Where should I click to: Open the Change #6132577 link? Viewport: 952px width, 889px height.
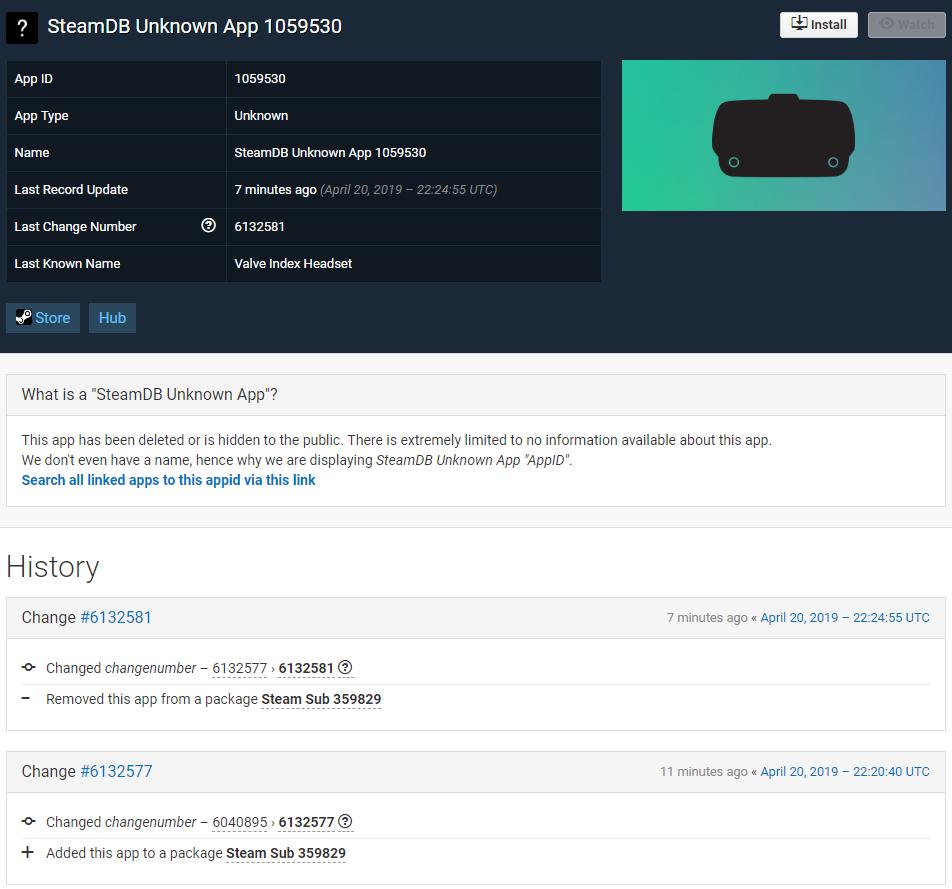[x=117, y=771]
